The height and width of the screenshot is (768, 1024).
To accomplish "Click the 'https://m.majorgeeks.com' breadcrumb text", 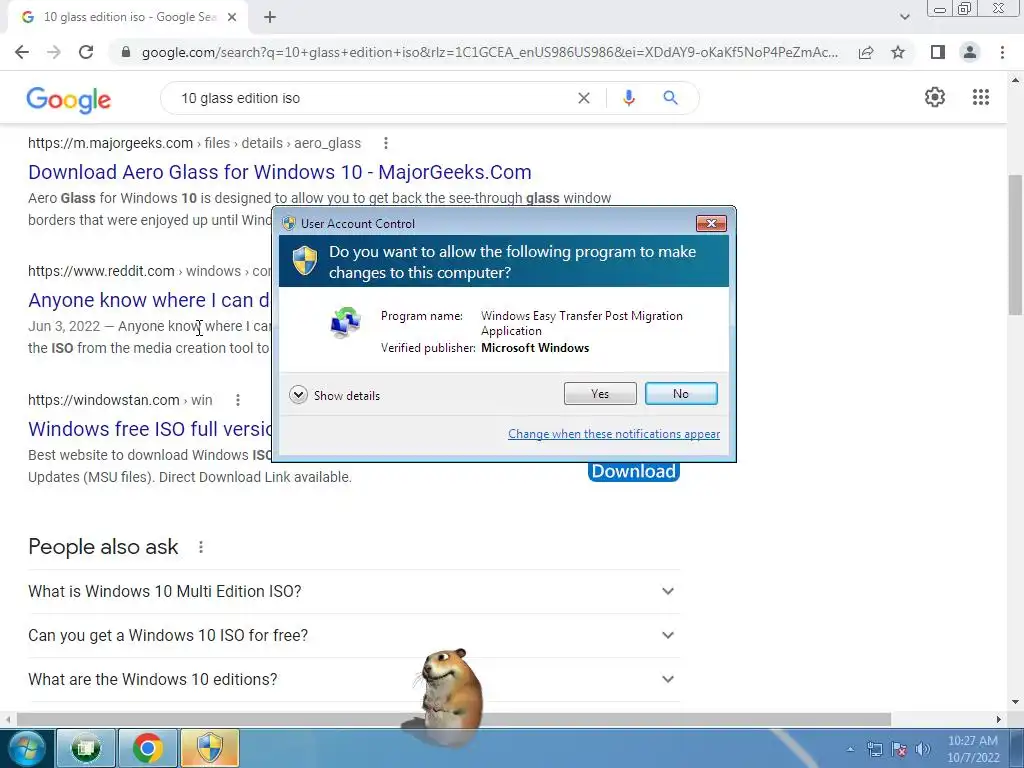I will point(110,143).
